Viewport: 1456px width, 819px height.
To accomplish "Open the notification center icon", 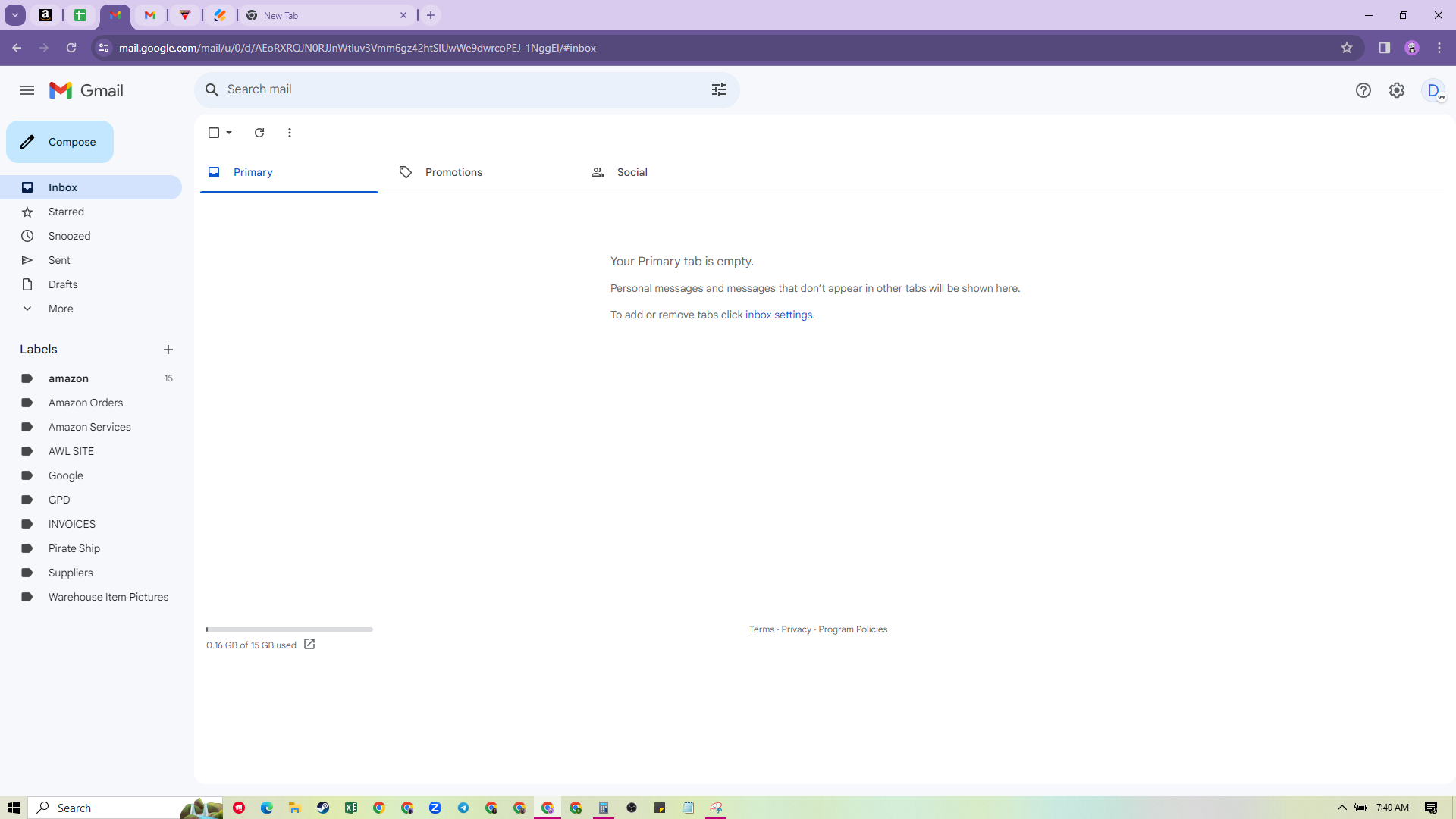I will (x=1431, y=808).
